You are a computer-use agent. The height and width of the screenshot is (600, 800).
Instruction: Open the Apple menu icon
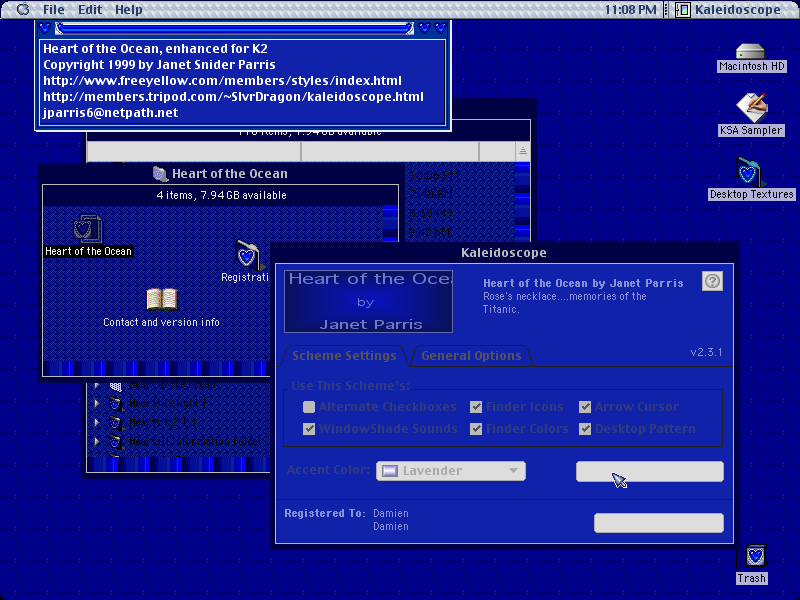point(23,9)
